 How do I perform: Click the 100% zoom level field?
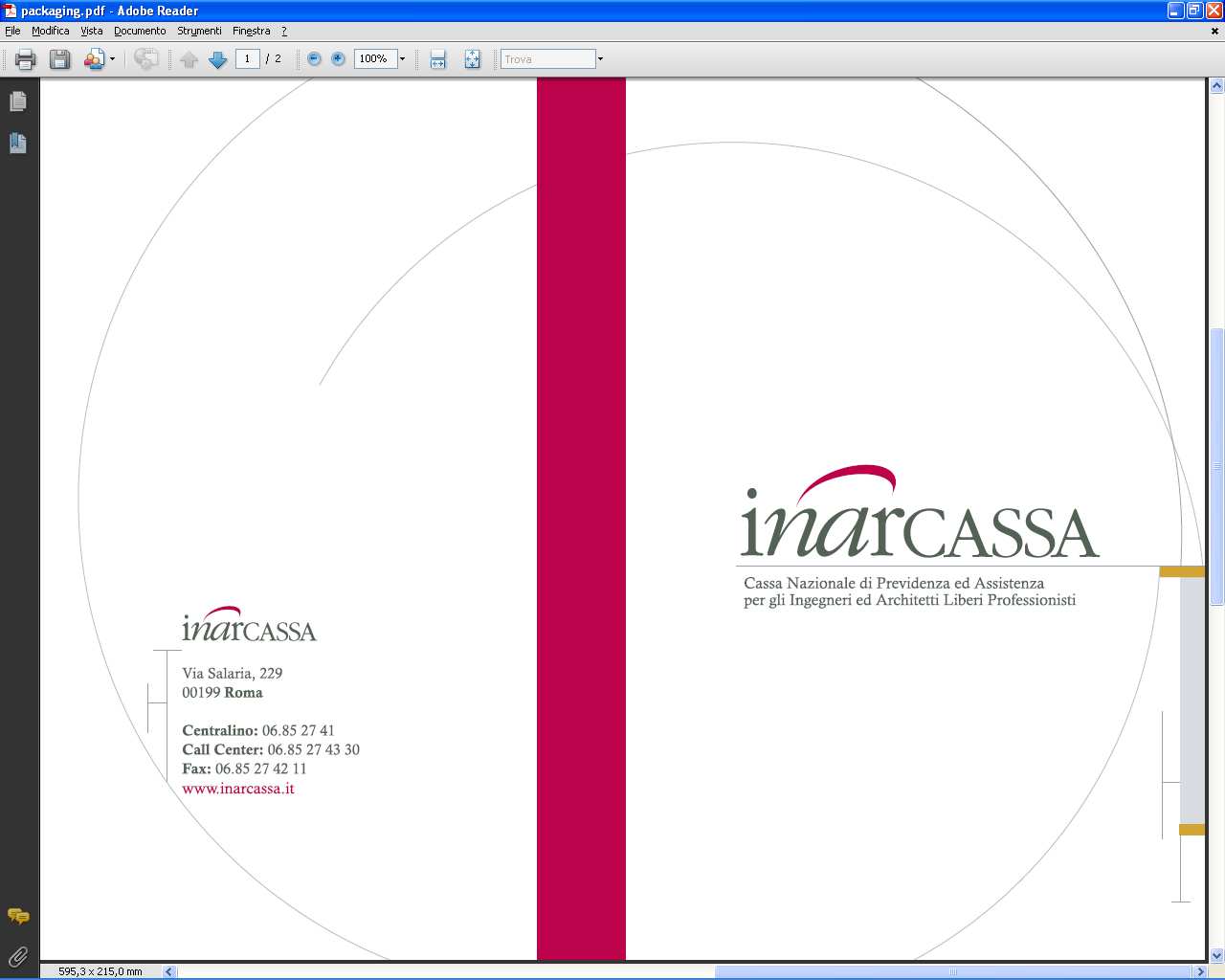pyautogui.click(x=375, y=58)
